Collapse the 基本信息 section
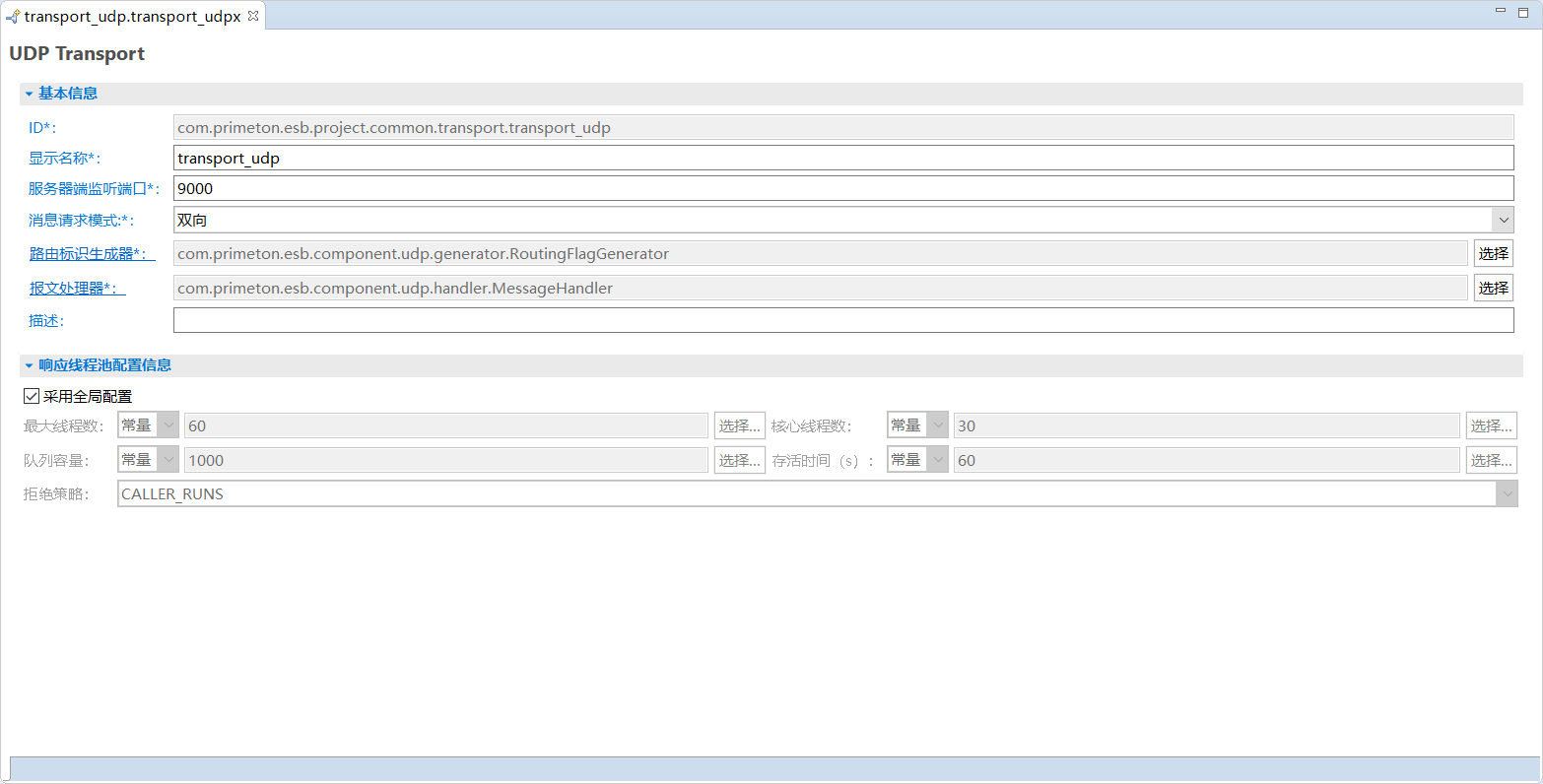The image size is (1543, 784). click(30, 94)
